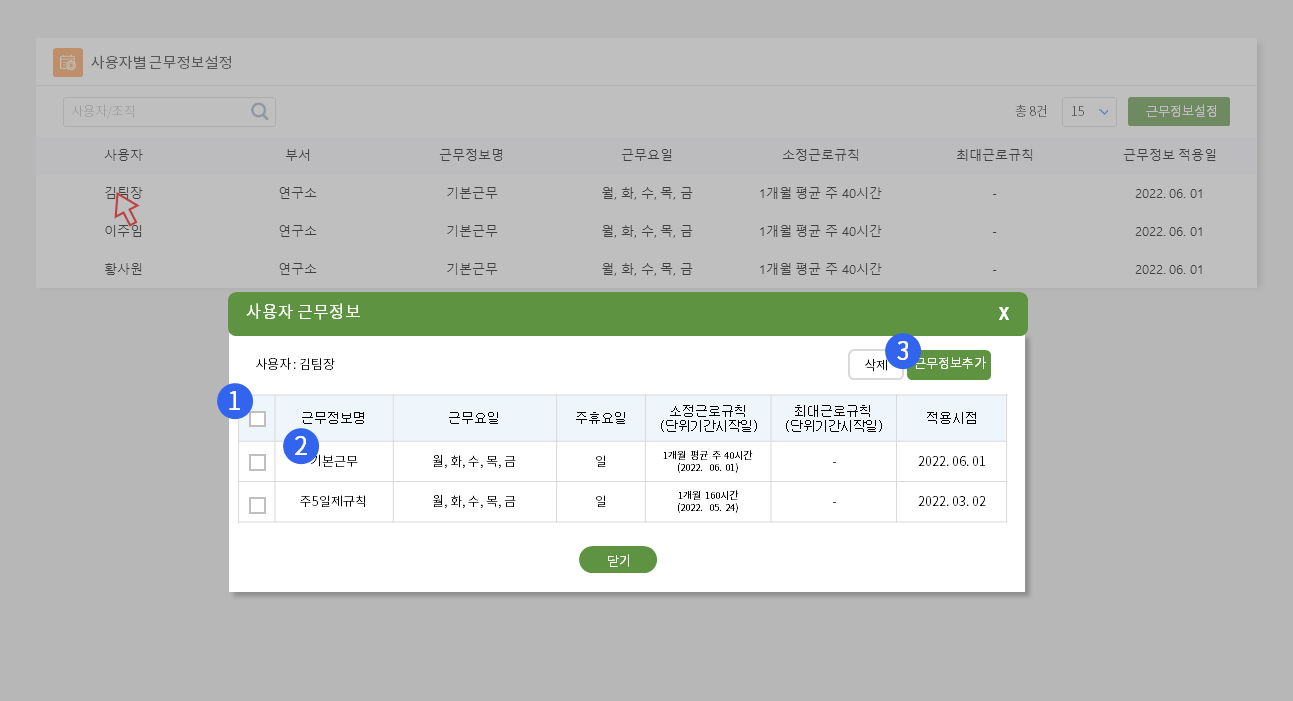Click the magnifier search icon

click(260, 112)
